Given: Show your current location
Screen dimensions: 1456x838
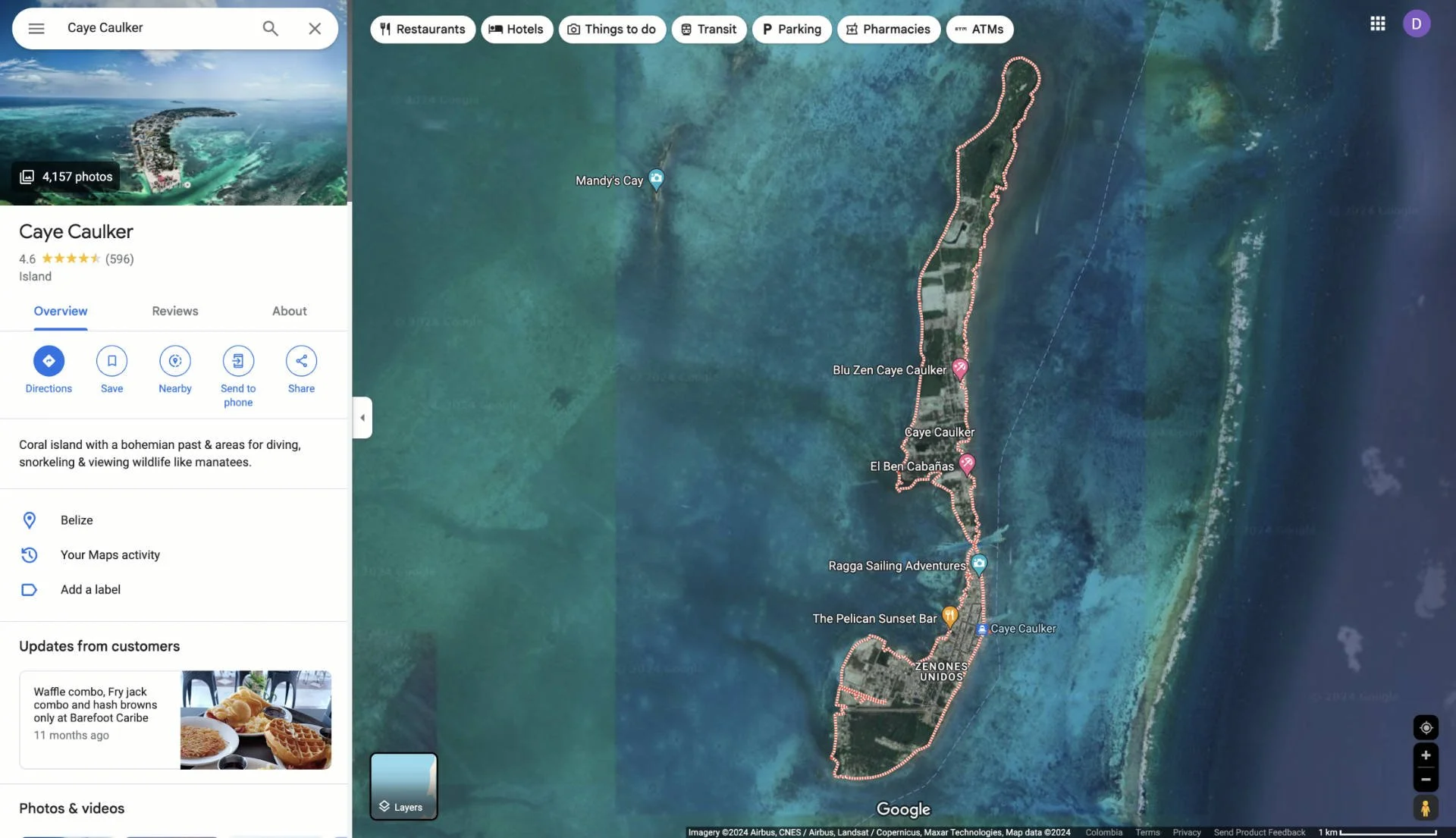Looking at the screenshot, I should point(1426,728).
